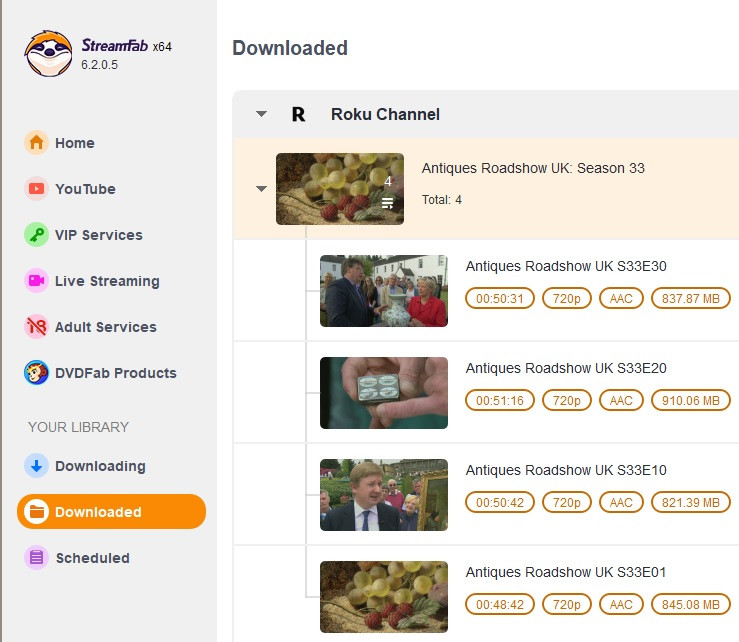Viewport: 739px width, 642px height.
Task: Show the Downloading library list
Action: [x=100, y=466]
